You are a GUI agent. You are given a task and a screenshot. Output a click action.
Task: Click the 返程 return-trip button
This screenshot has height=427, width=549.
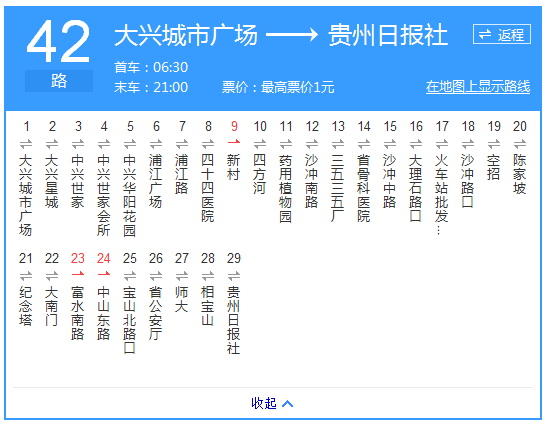[x=501, y=34]
